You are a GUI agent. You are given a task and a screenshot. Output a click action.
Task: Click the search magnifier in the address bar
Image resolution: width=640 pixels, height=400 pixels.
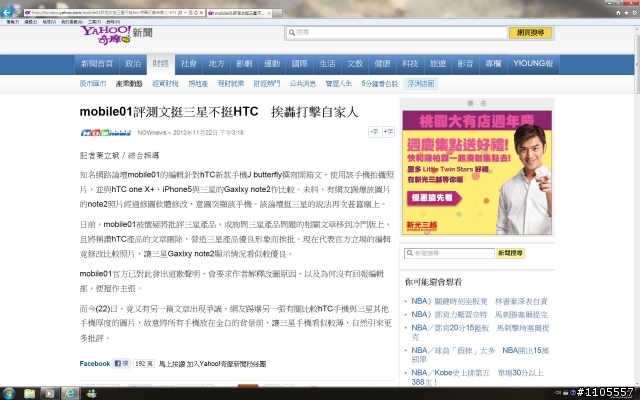[180, 13]
